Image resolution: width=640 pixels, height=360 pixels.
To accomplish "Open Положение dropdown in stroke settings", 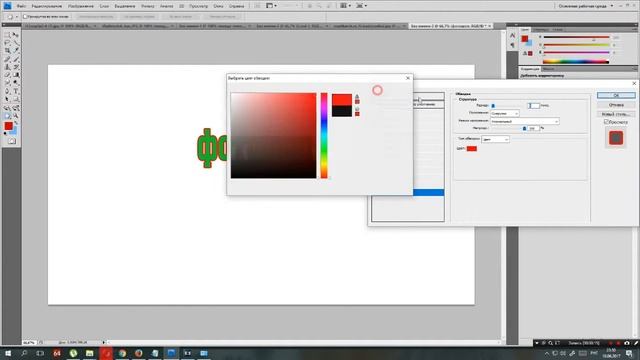I will pos(505,113).
